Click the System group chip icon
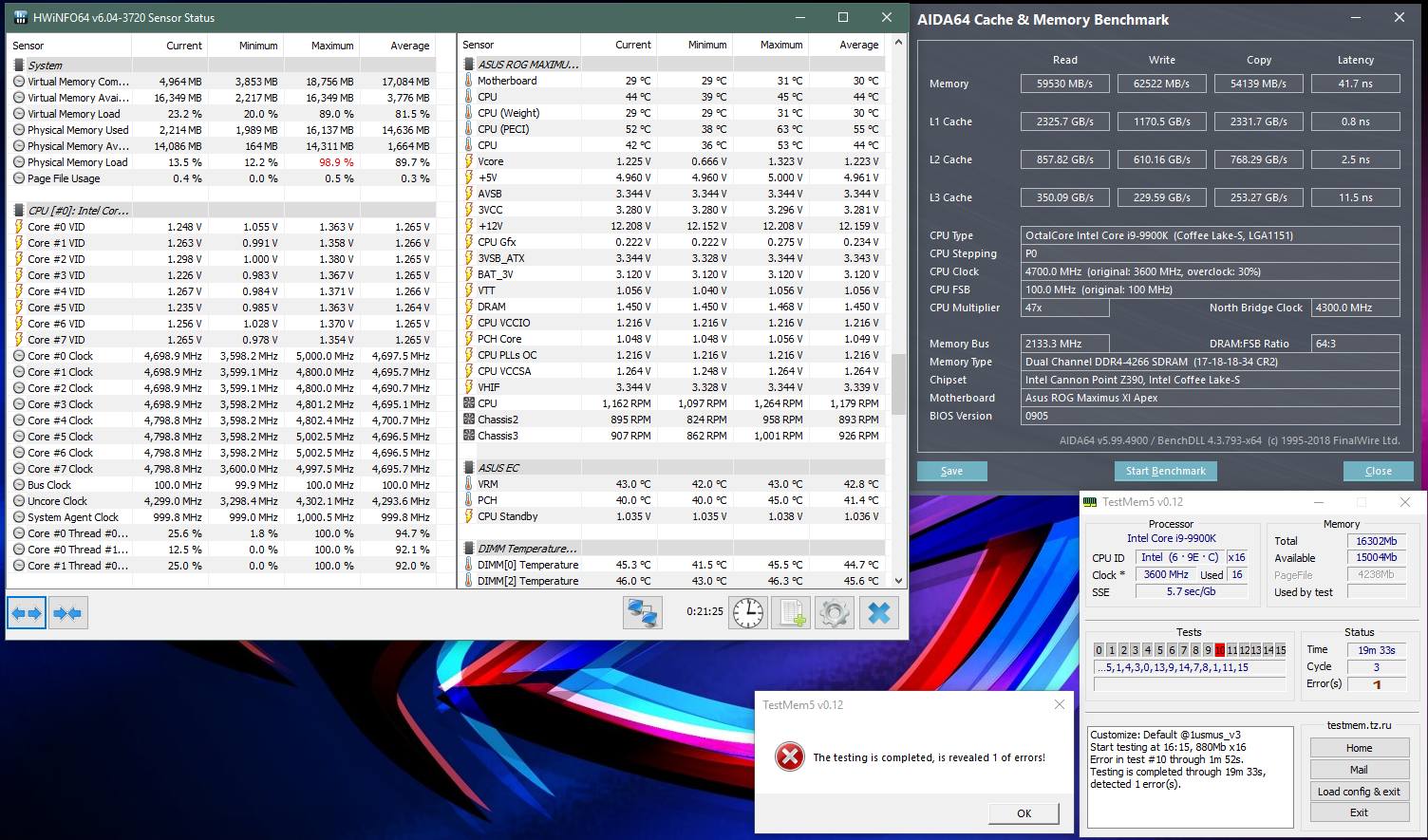Image resolution: width=1428 pixels, height=840 pixels. (x=19, y=65)
